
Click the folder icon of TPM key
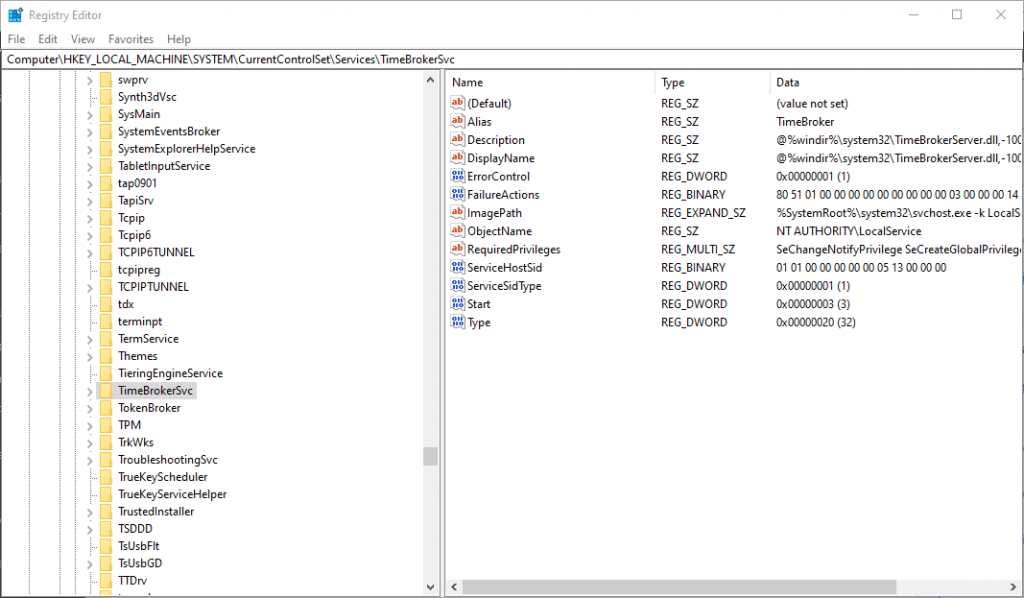click(x=106, y=425)
